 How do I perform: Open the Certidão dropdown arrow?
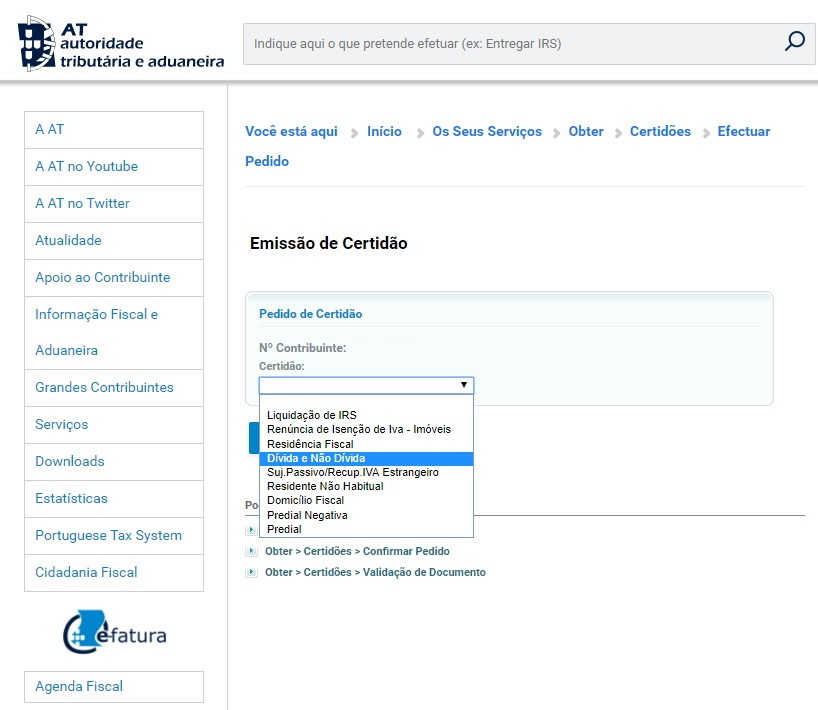point(463,385)
